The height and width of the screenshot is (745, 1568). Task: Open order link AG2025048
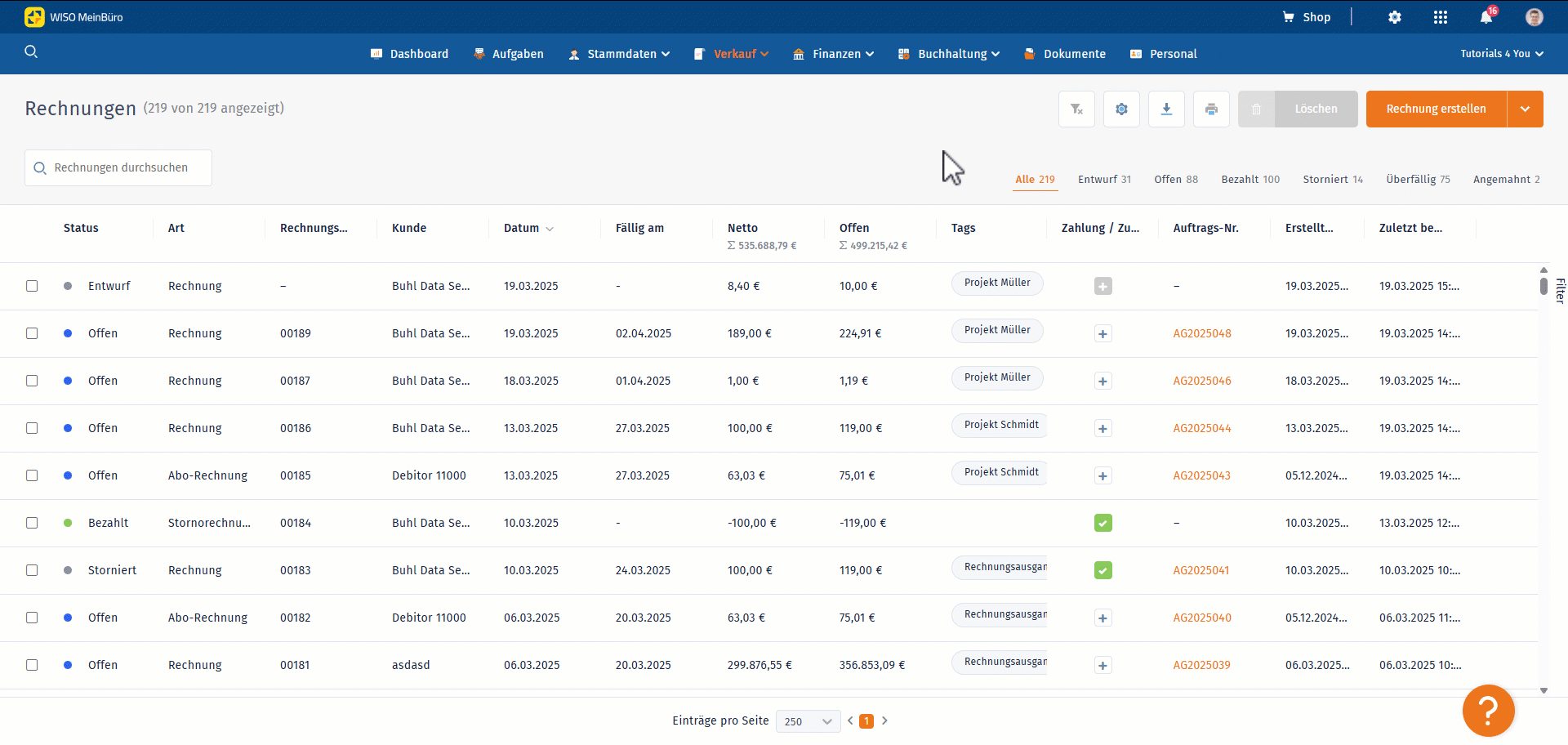[x=1201, y=333]
